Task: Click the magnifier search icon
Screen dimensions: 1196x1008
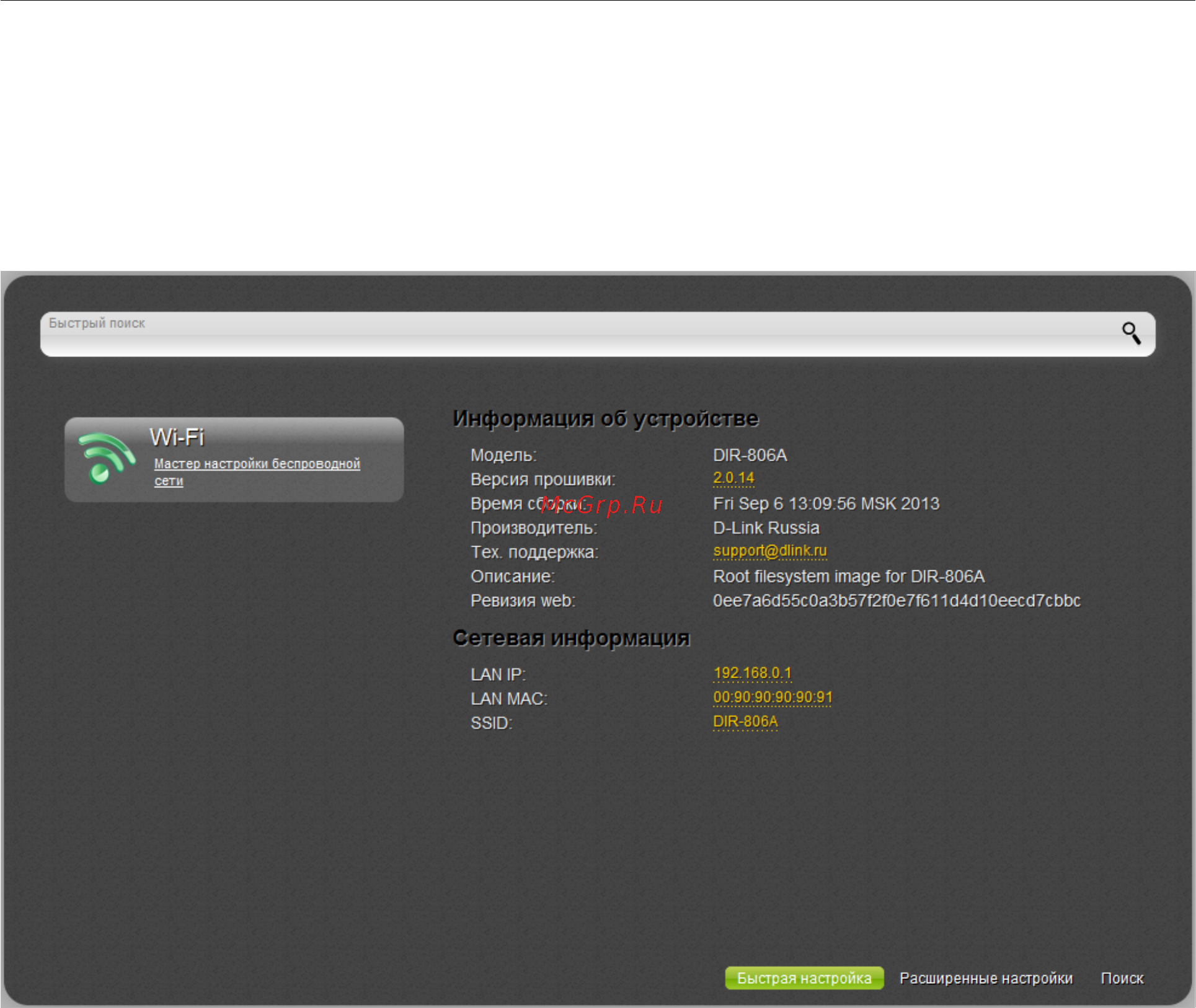Action: [x=1132, y=334]
